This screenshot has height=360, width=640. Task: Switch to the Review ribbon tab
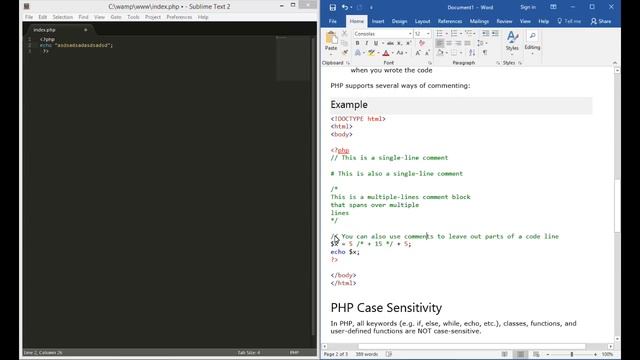tap(504, 21)
